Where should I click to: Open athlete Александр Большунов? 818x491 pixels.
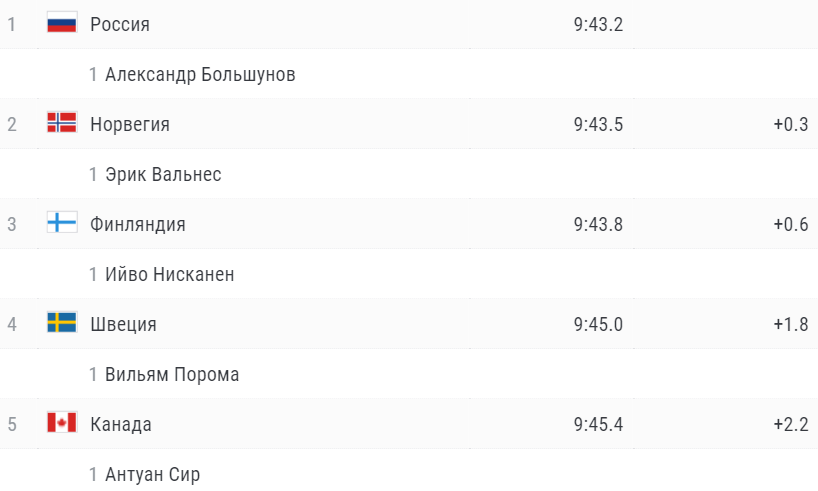pyautogui.click(x=200, y=74)
